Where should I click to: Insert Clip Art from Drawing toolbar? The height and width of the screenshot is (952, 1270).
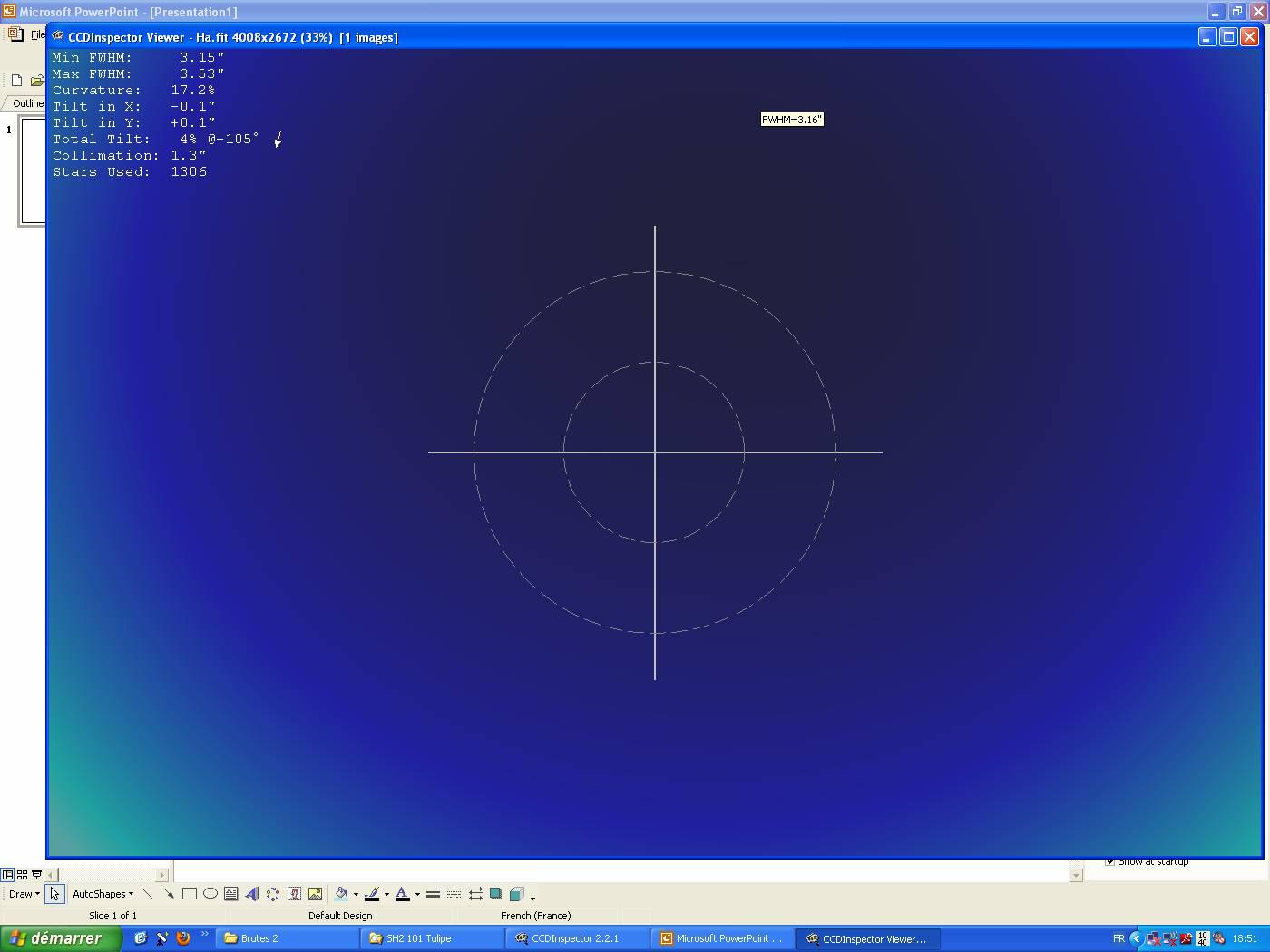(x=294, y=894)
